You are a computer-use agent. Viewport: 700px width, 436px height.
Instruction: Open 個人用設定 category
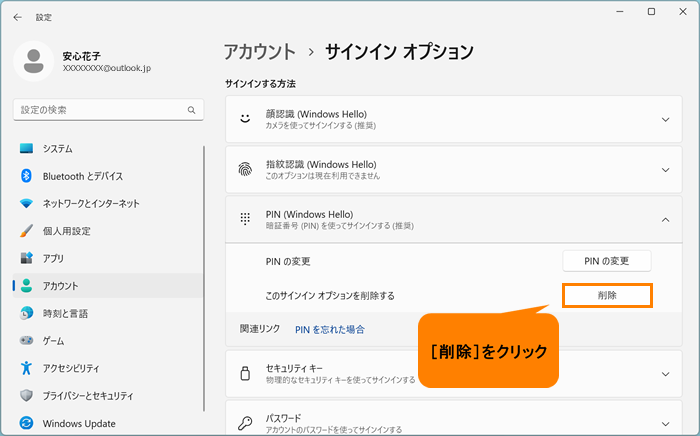point(108,231)
